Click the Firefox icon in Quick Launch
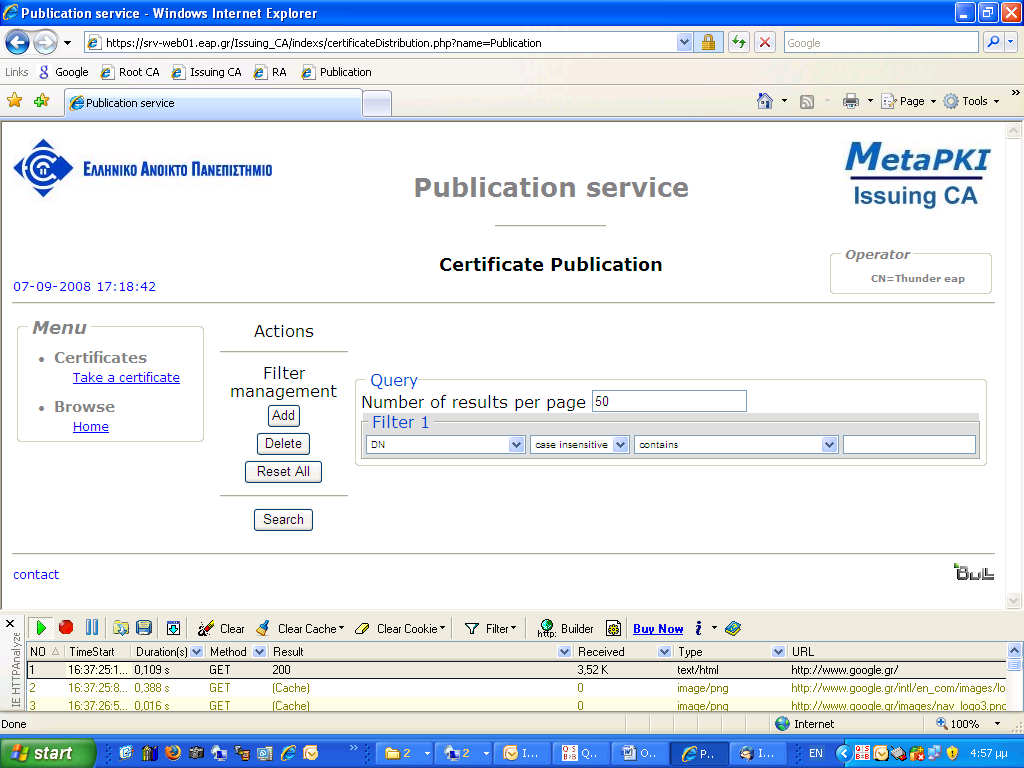Viewport: 1024px width, 768px height. coord(173,753)
